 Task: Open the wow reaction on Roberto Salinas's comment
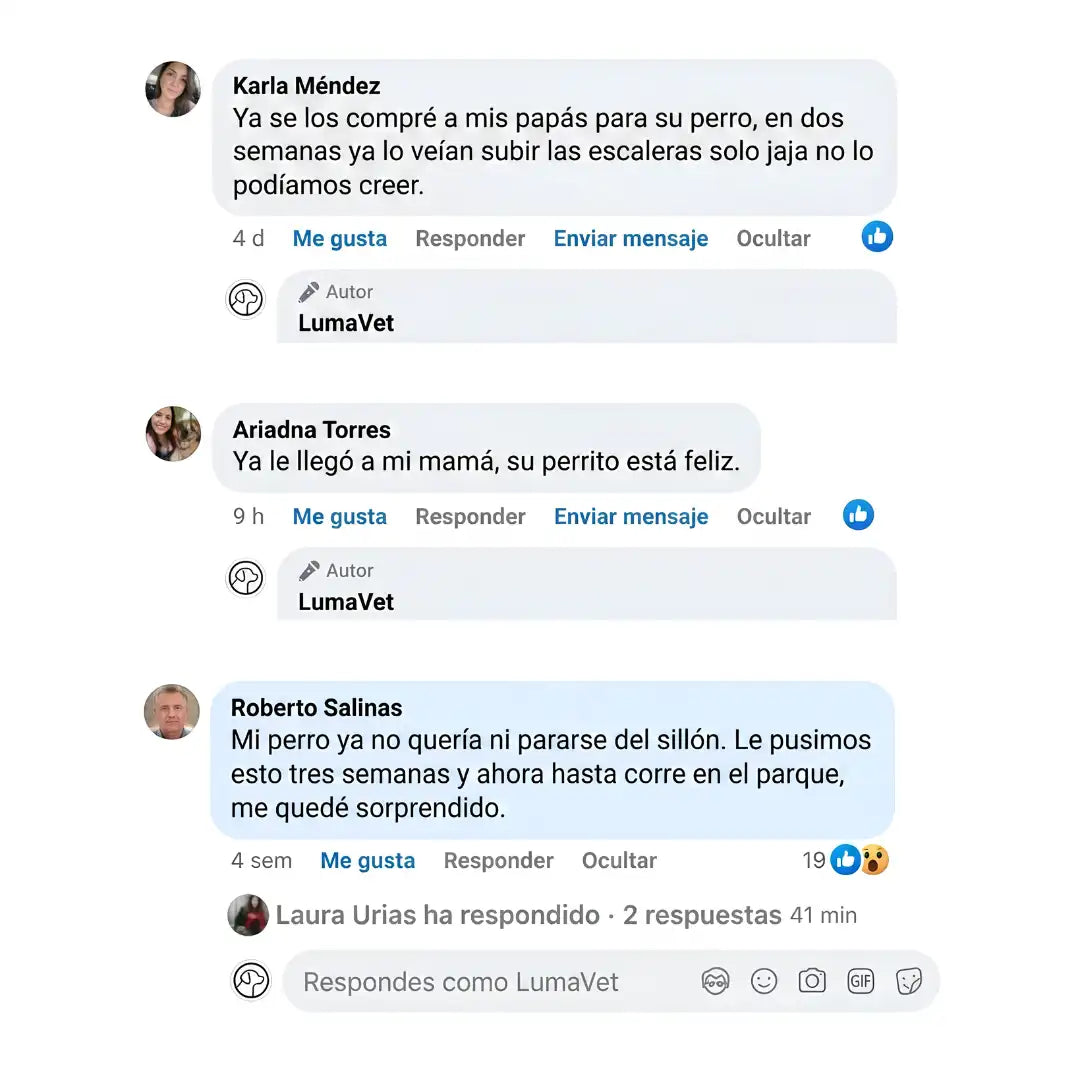875,860
